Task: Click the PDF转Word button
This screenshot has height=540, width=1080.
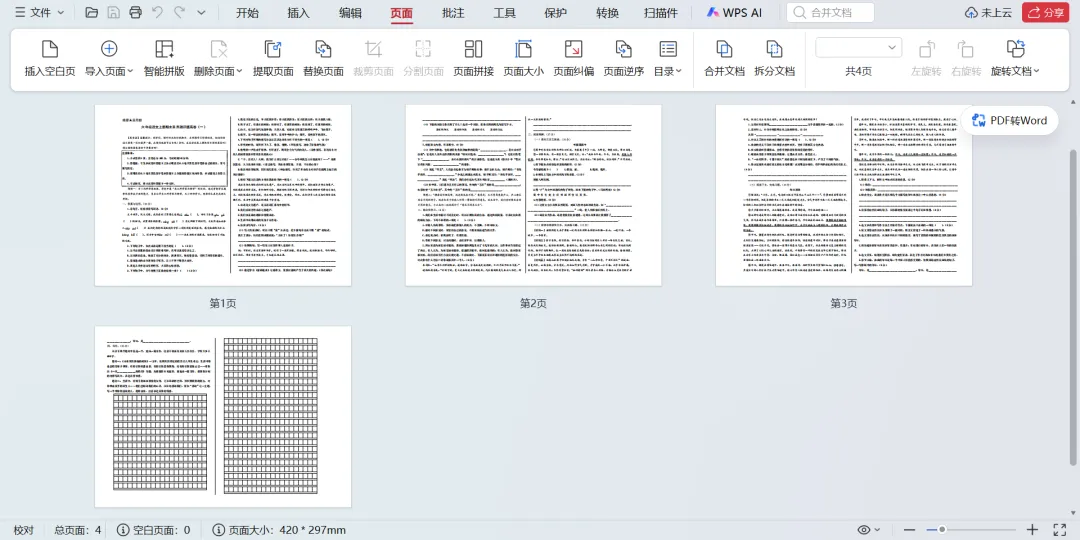Action: 1010,121
